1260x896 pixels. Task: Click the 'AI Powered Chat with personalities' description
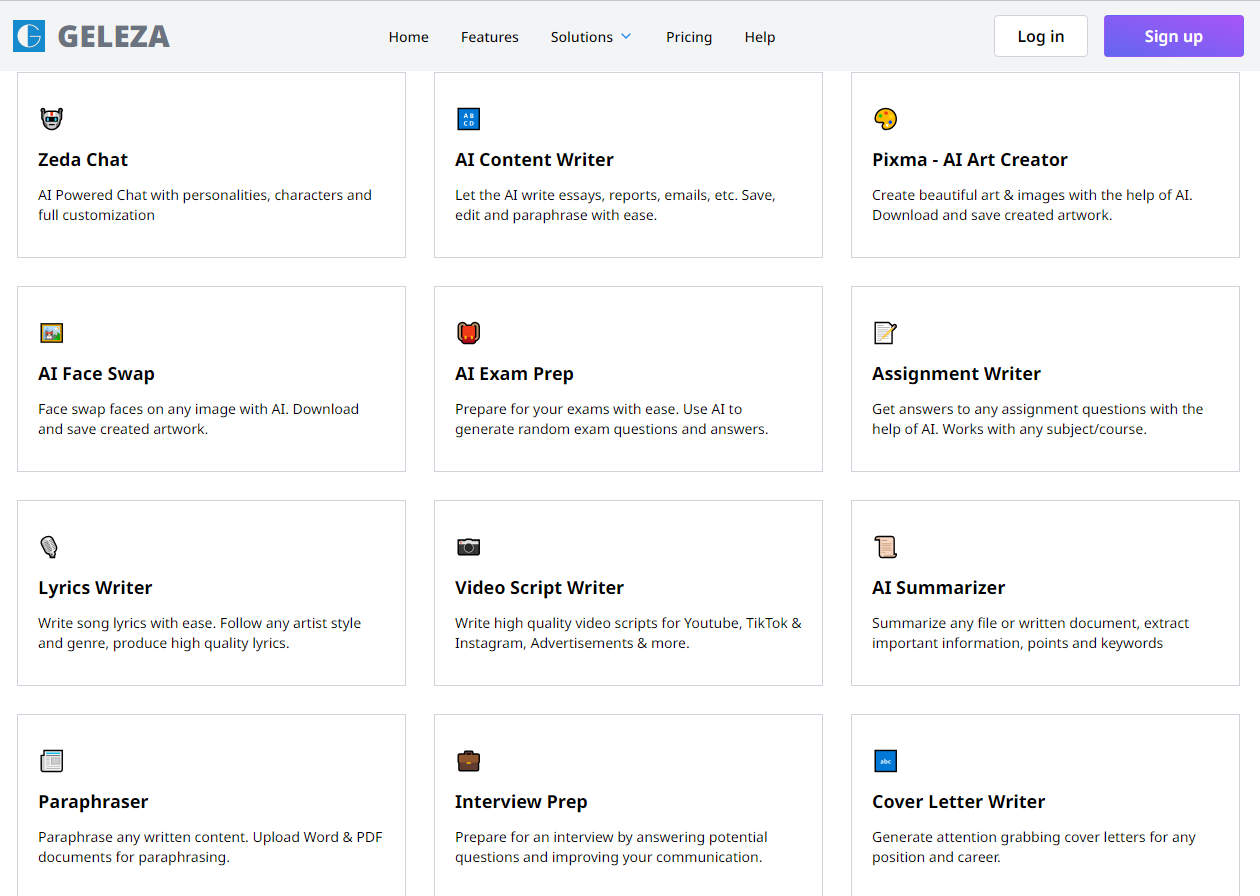[205, 205]
